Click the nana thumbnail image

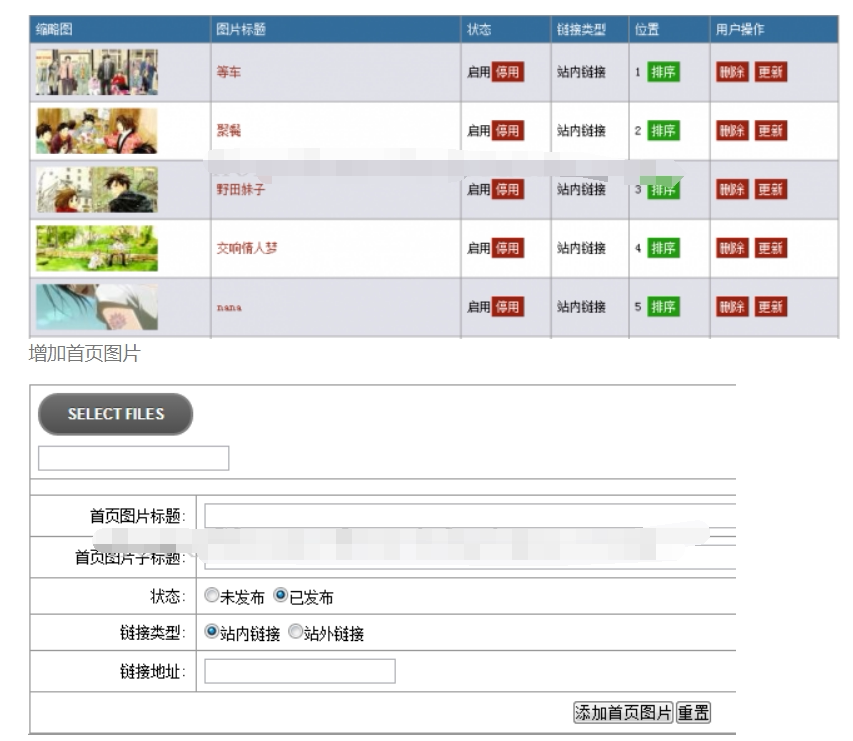(x=95, y=306)
